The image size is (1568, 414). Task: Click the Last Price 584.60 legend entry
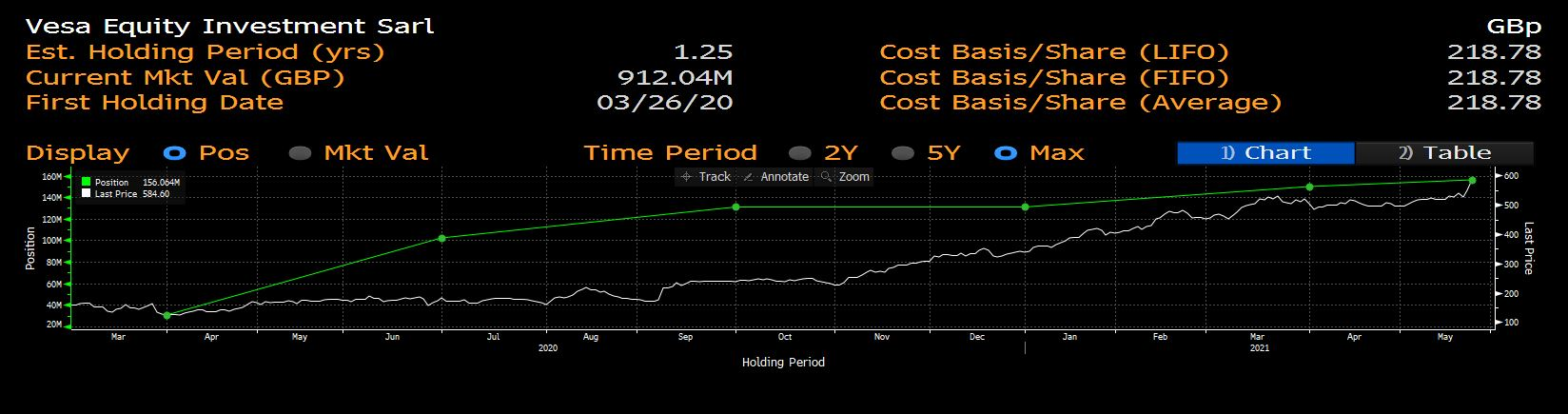(126, 194)
